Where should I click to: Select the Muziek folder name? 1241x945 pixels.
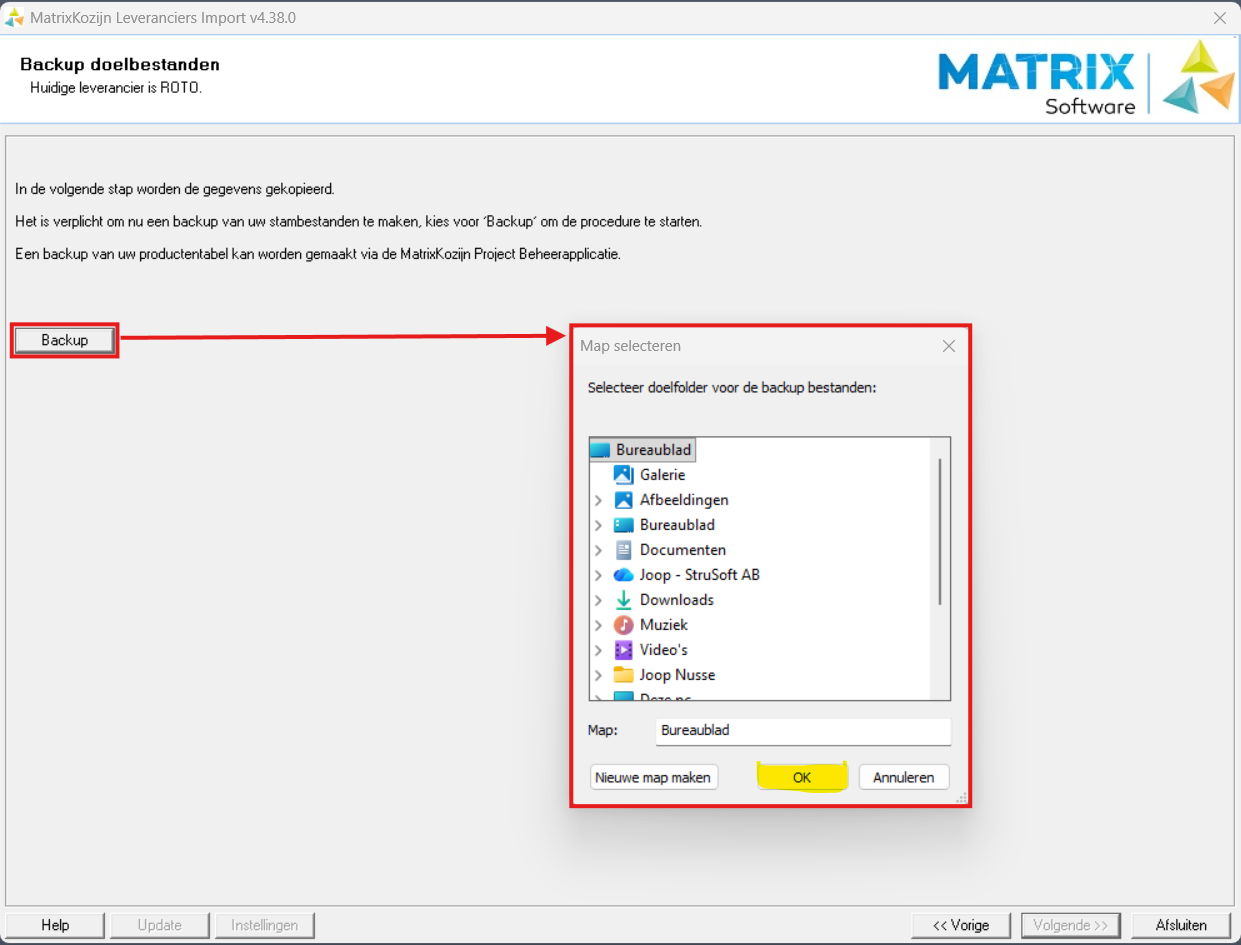pyautogui.click(x=664, y=625)
